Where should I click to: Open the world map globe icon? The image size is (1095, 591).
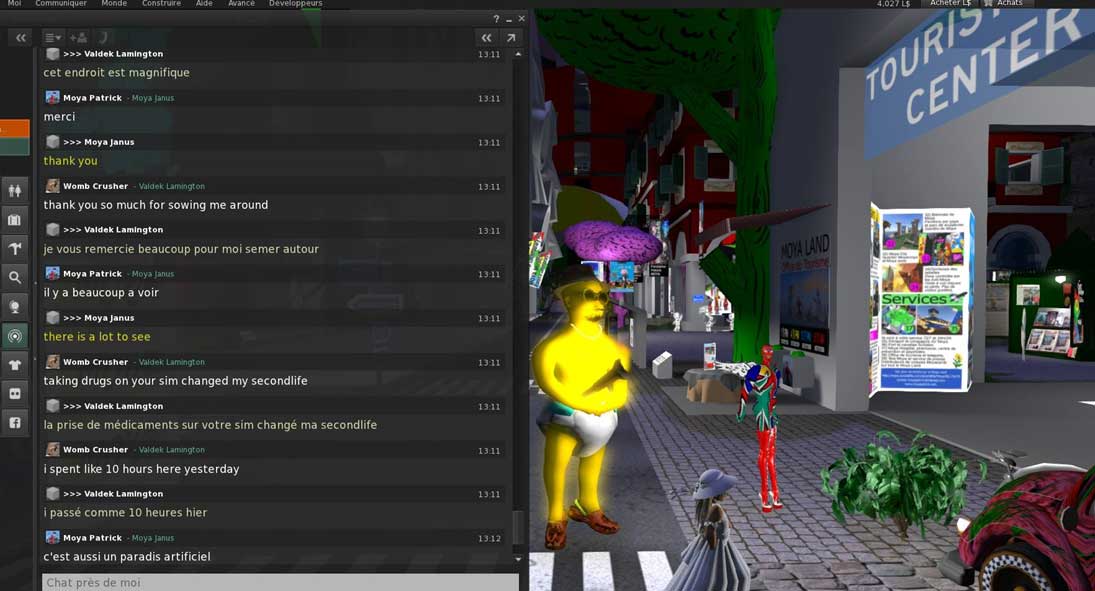coord(15,307)
